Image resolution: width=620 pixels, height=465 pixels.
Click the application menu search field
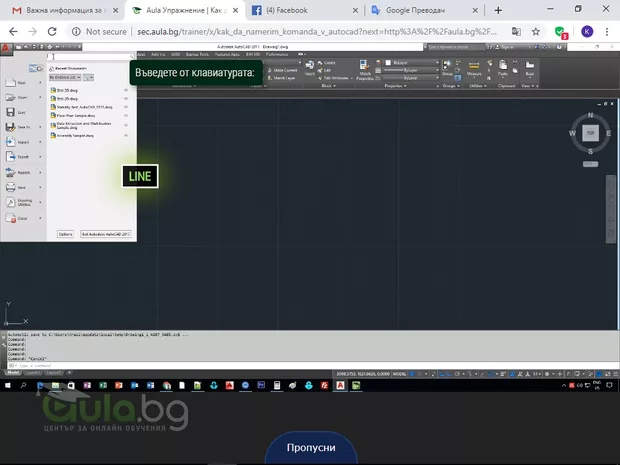pos(91,57)
